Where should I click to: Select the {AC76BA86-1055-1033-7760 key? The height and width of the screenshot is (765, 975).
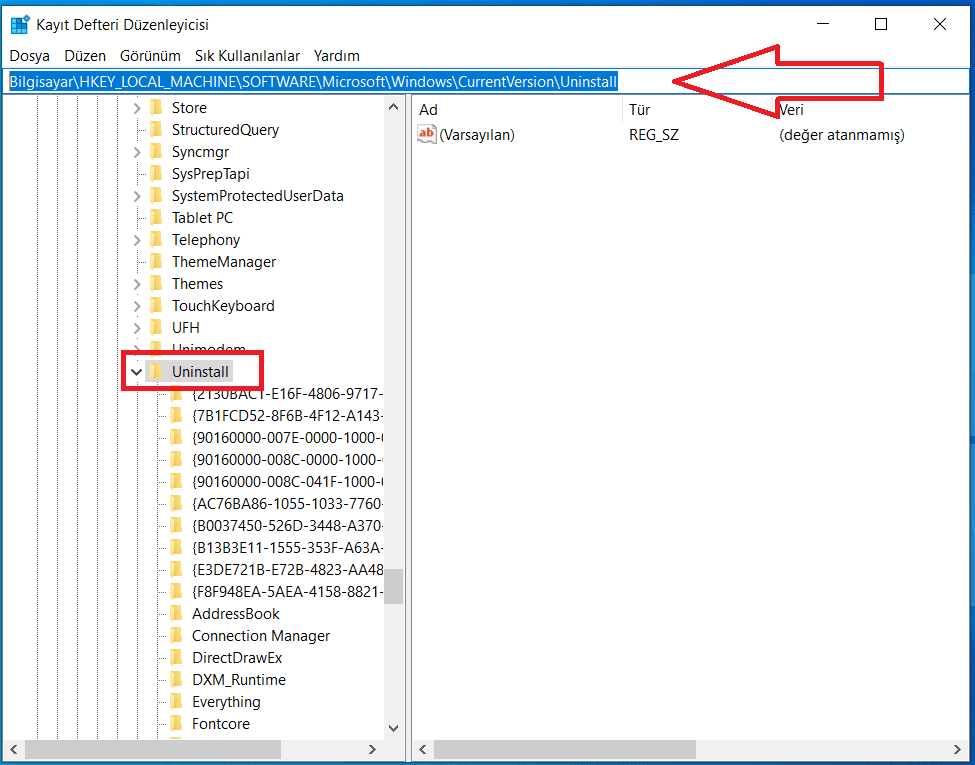[x=287, y=504]
